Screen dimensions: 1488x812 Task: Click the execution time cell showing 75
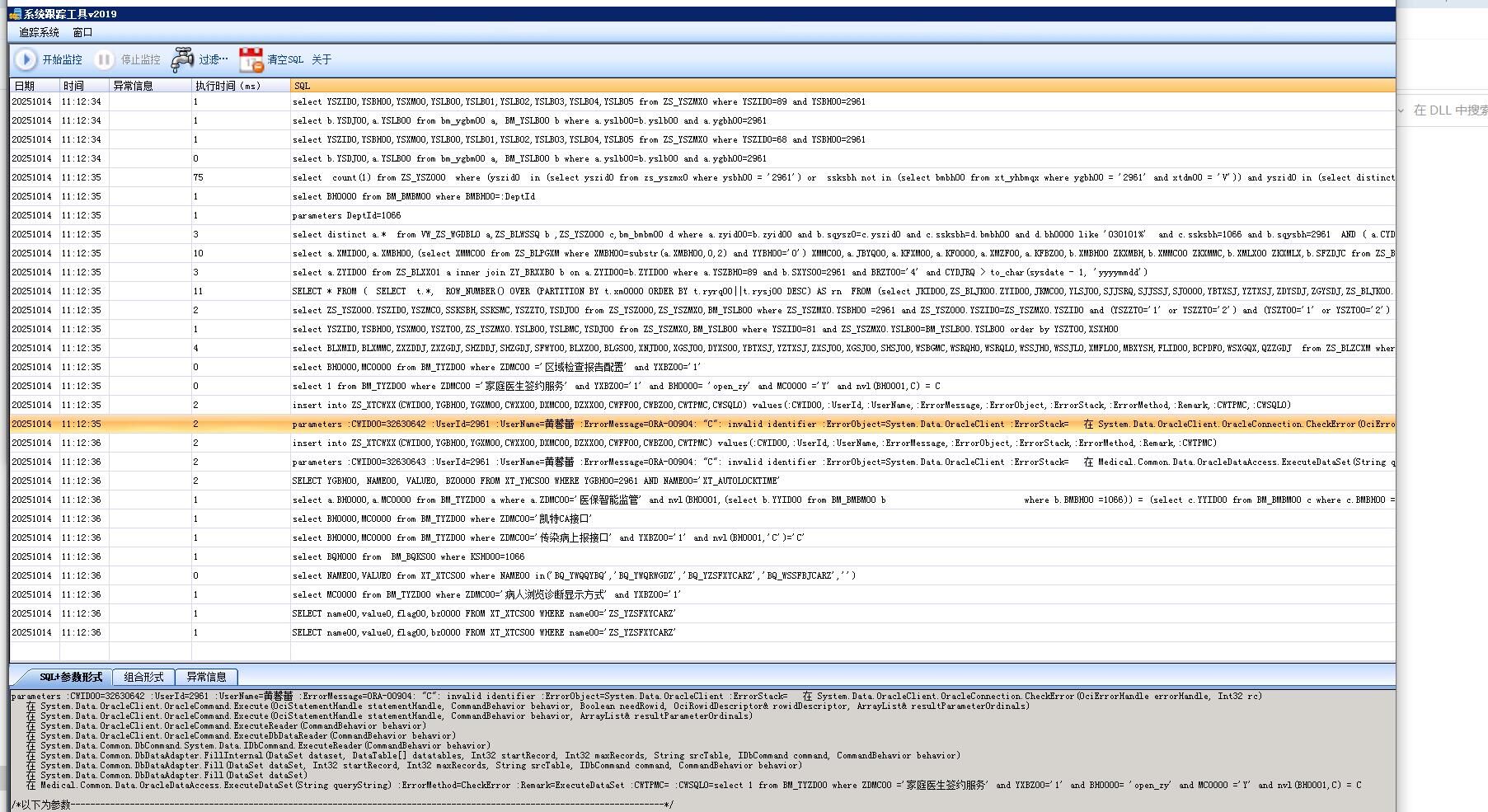click(x=241, y=177)
